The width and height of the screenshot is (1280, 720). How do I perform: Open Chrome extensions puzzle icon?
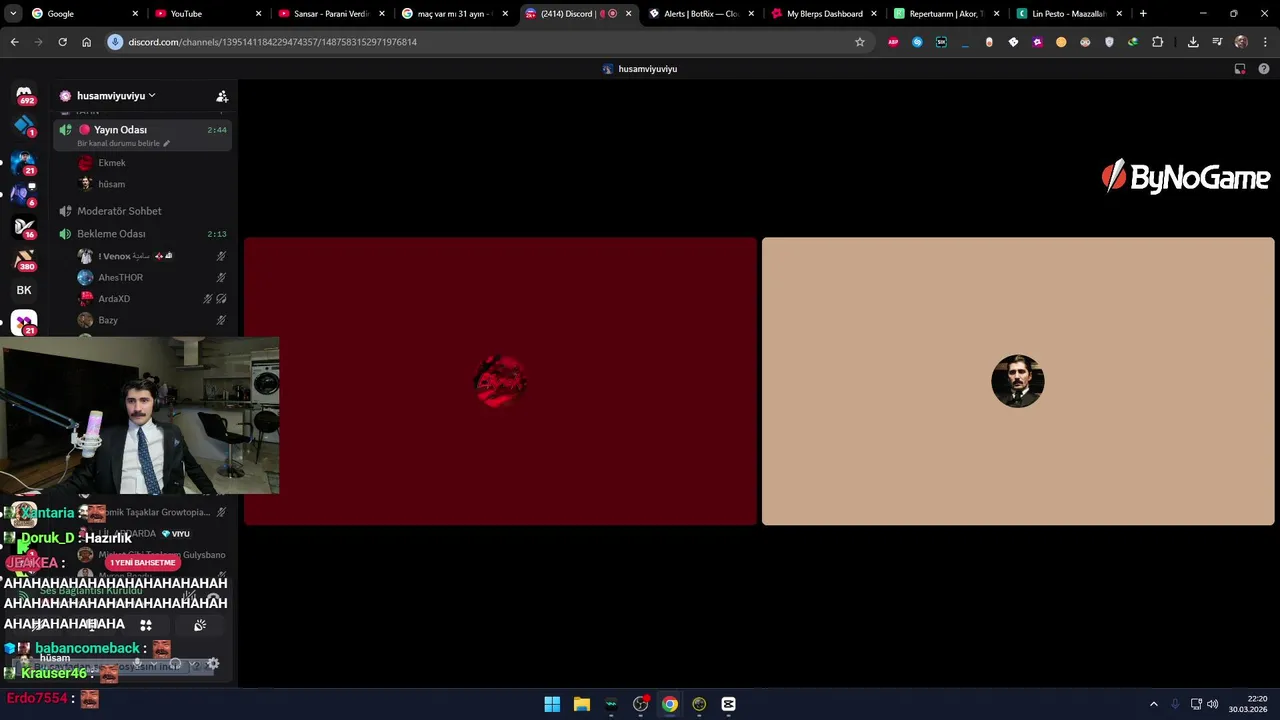tap(1157, 42)
